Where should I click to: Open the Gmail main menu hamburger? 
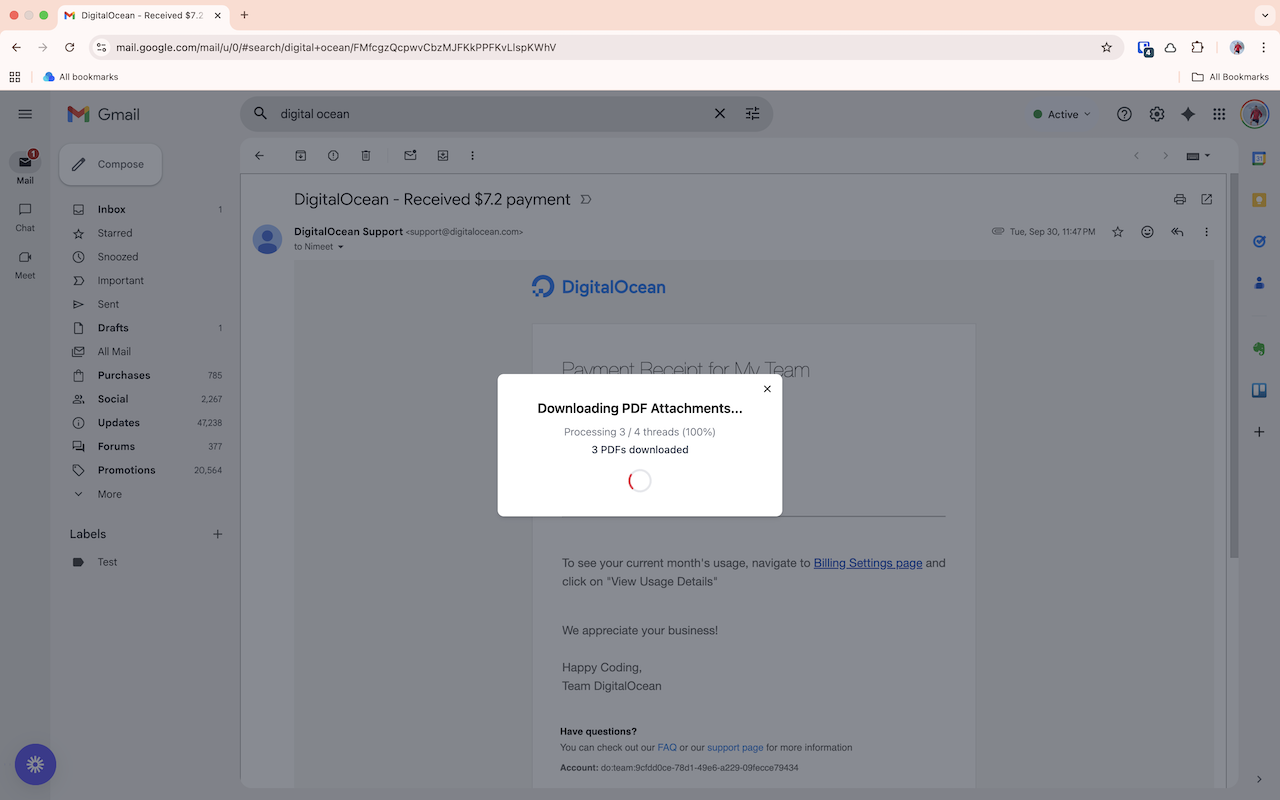tap(25, 114)
